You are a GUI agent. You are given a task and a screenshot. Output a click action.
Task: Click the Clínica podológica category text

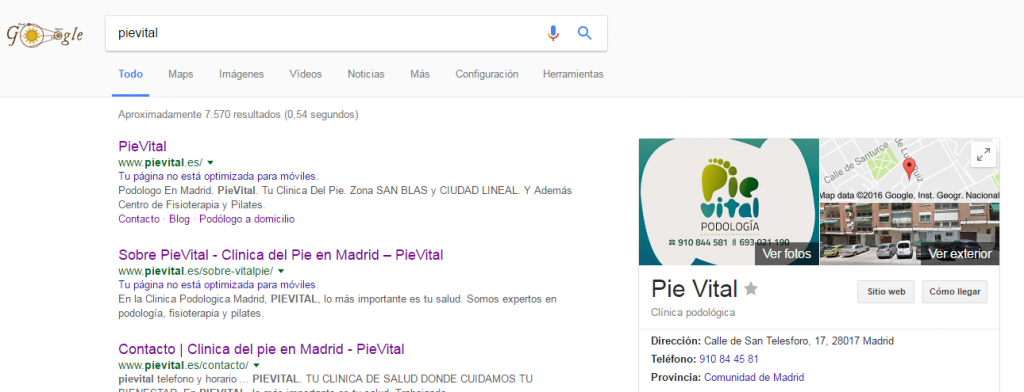pos(693,313)
